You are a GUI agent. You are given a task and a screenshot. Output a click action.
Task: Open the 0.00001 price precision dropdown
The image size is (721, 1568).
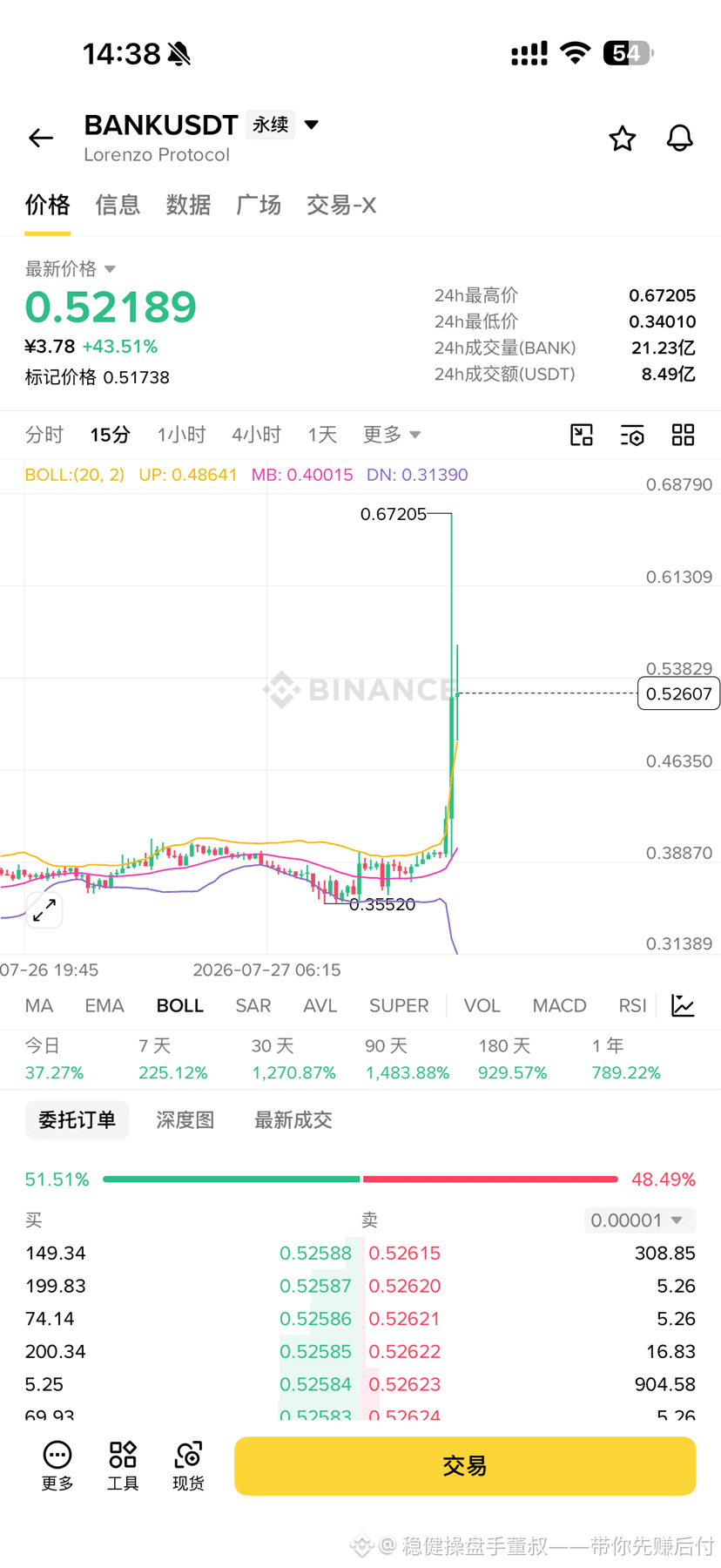640,1220
